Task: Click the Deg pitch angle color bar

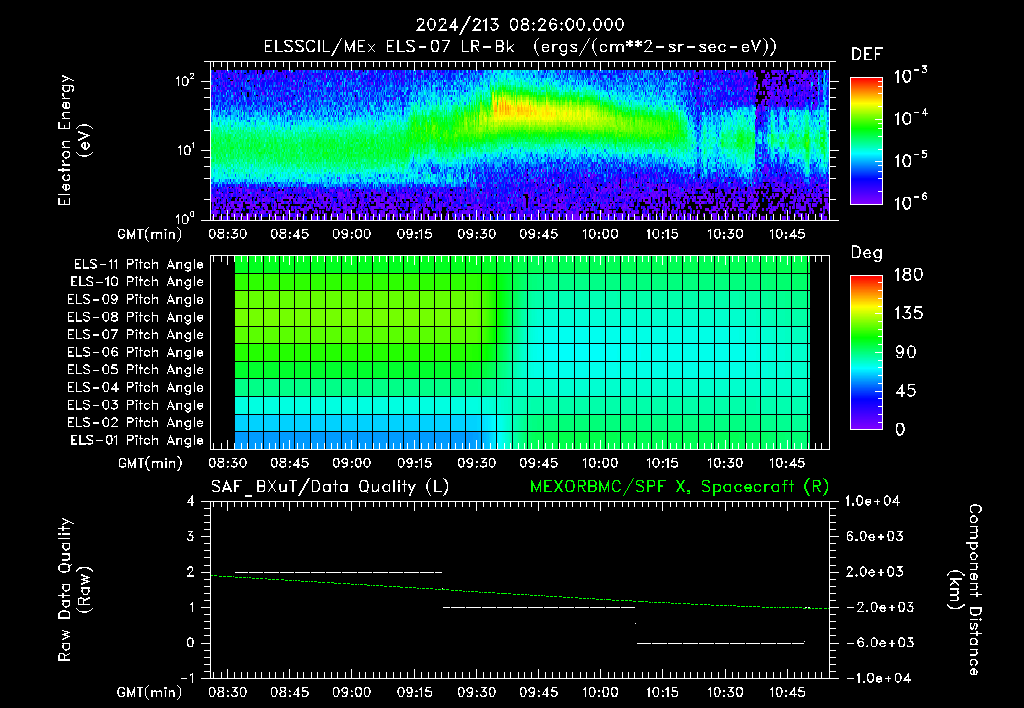Action: click(867, 352)
